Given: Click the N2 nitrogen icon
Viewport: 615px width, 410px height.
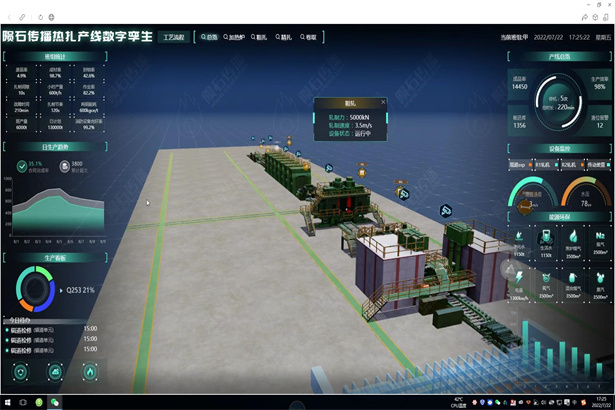Looking at the screenshot, I should pyautogui.click(x=600, y=235).
